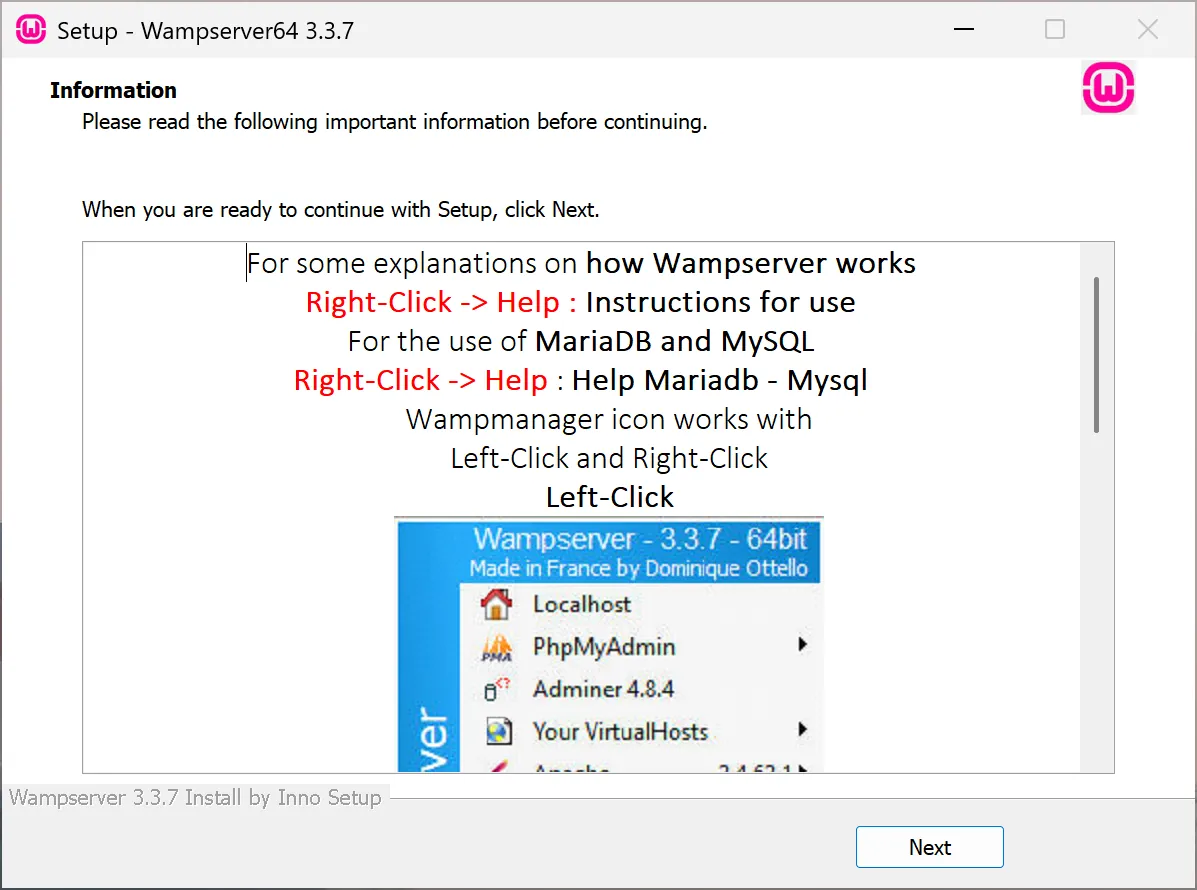Maximize the Setup window
Screen dimensions: 1197x890
click(x=1055, y=30)
